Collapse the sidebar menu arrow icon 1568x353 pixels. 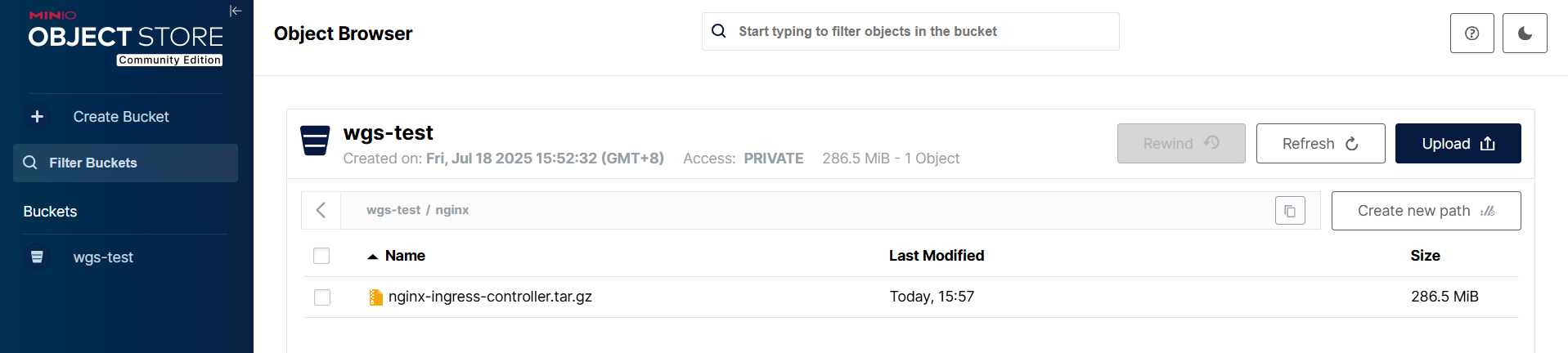click(x=236, y=11)
